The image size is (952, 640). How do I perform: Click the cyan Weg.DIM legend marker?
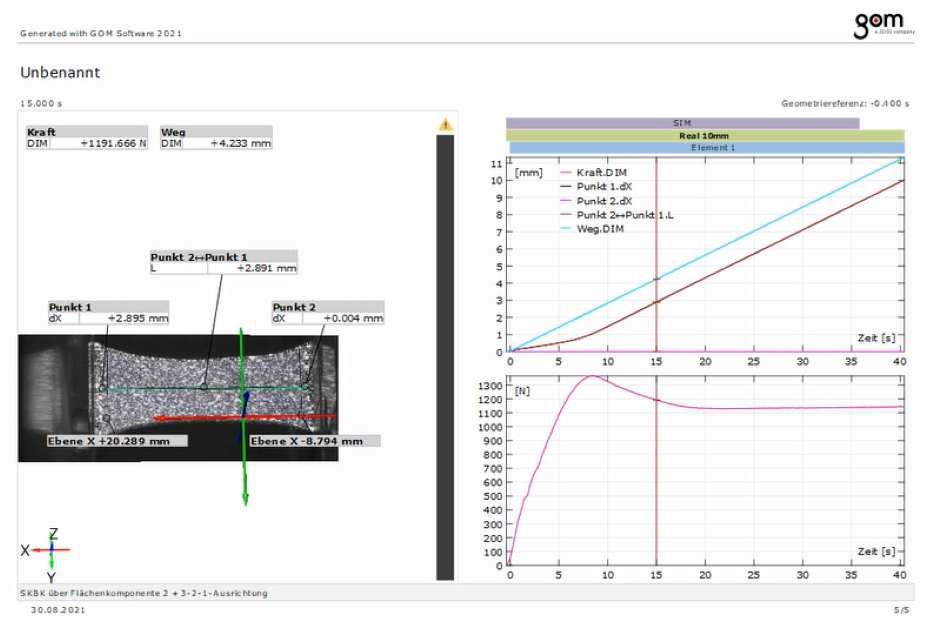565,226
